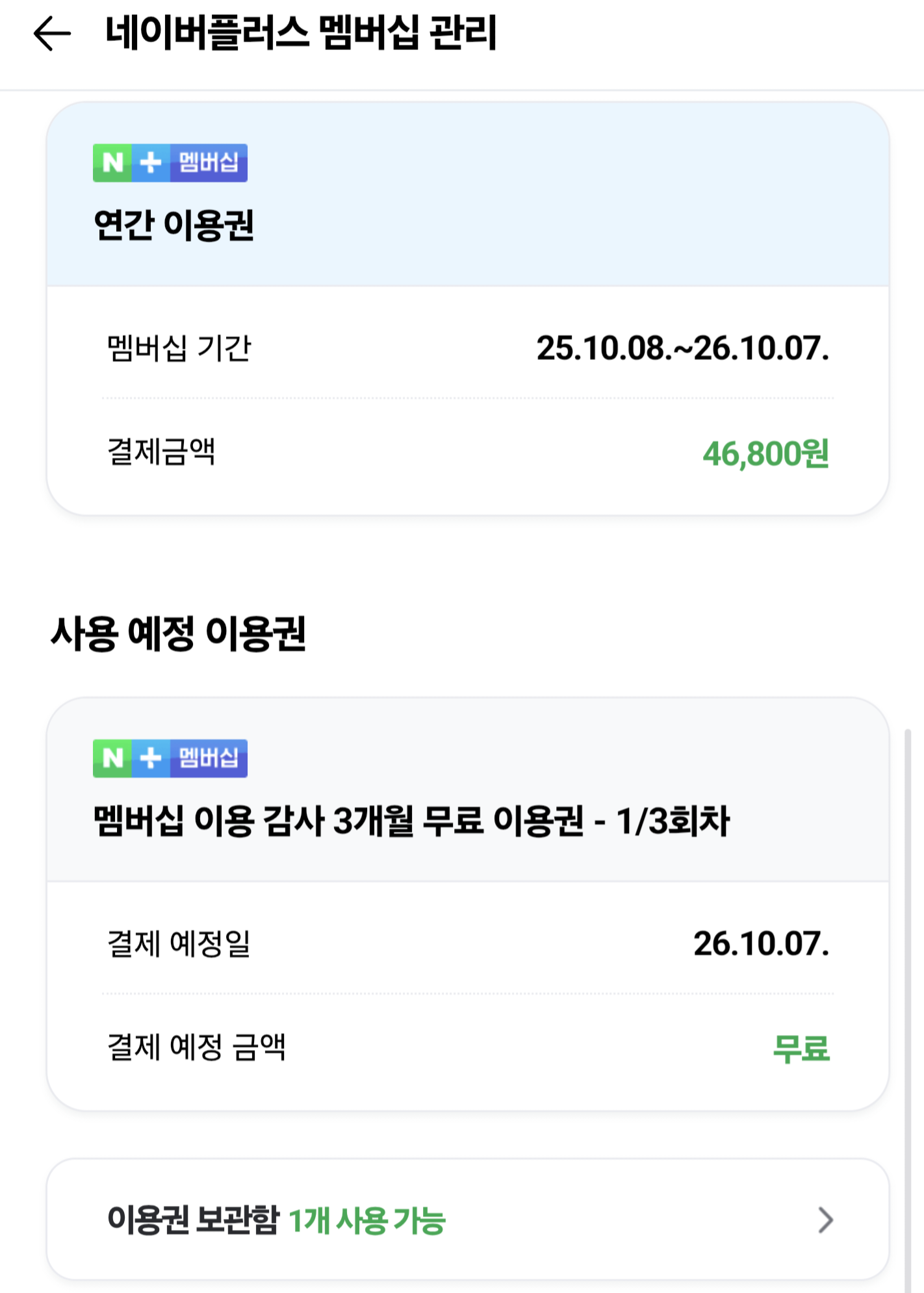The height and width of the screenshot is (1293, 924).
Task: Select the 연간 이용권 heading
Action: coord(173,225)
